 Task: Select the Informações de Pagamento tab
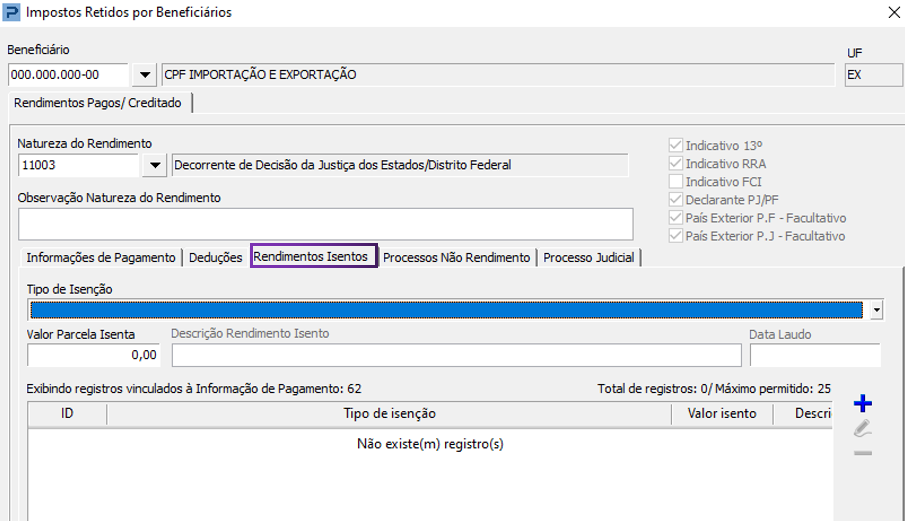(101, 257)
